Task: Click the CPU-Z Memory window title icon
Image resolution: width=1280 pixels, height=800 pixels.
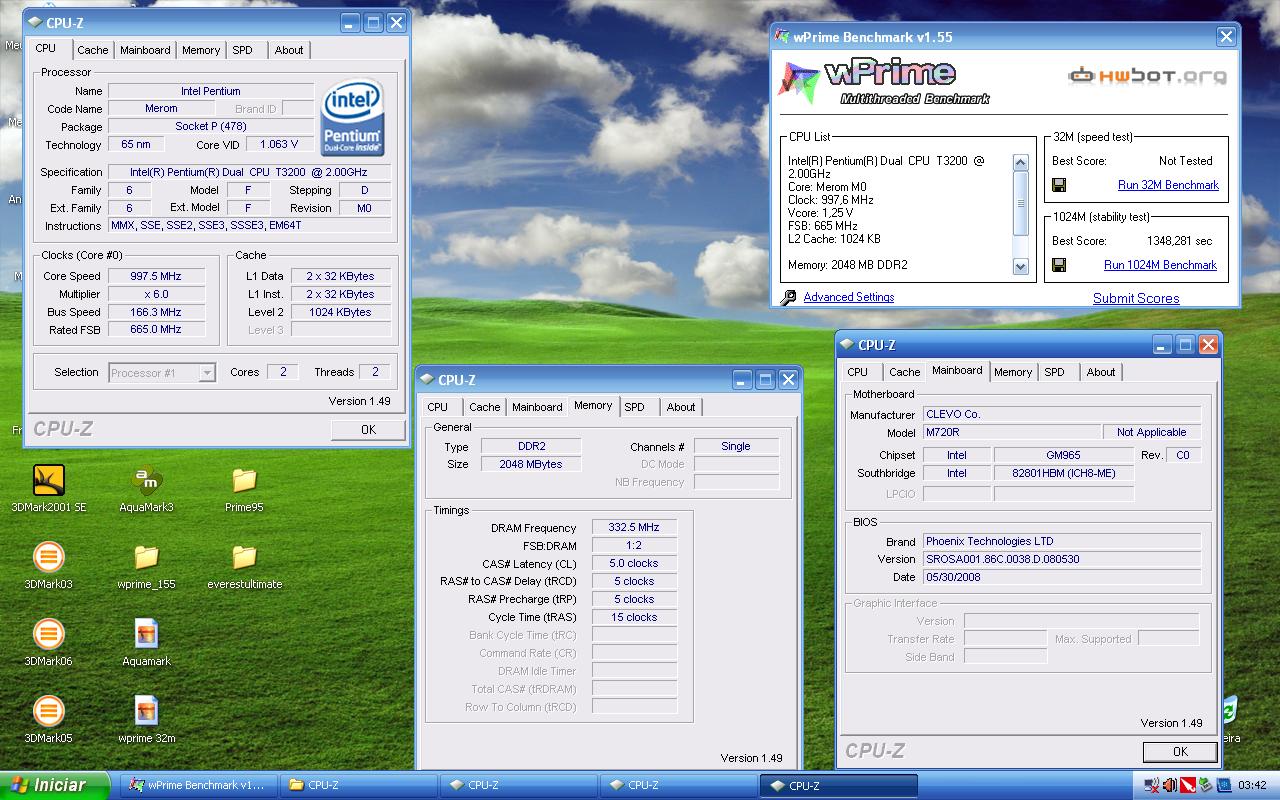Action: pos(427,380)
